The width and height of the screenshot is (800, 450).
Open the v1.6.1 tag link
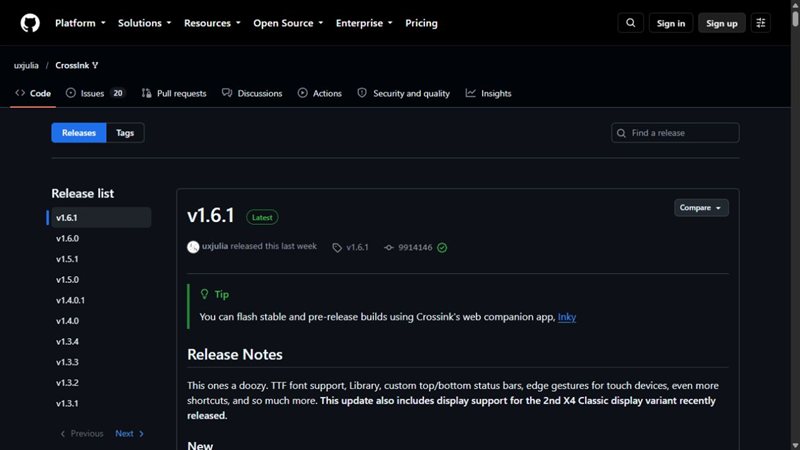click(357, 247)
